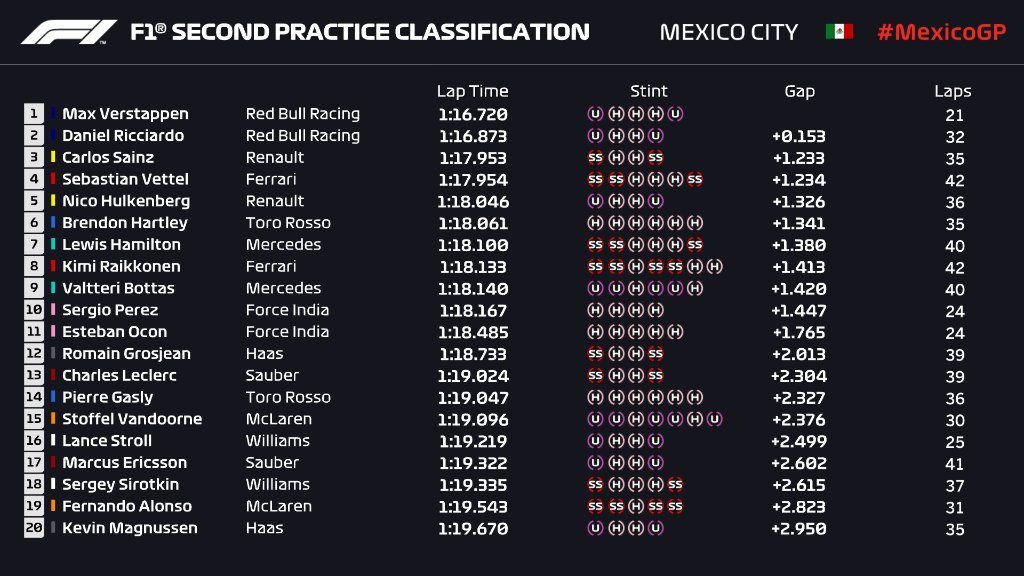Click the position 20 number box
The width and height of the screenshot is (1024, 576).
point(34,528)
